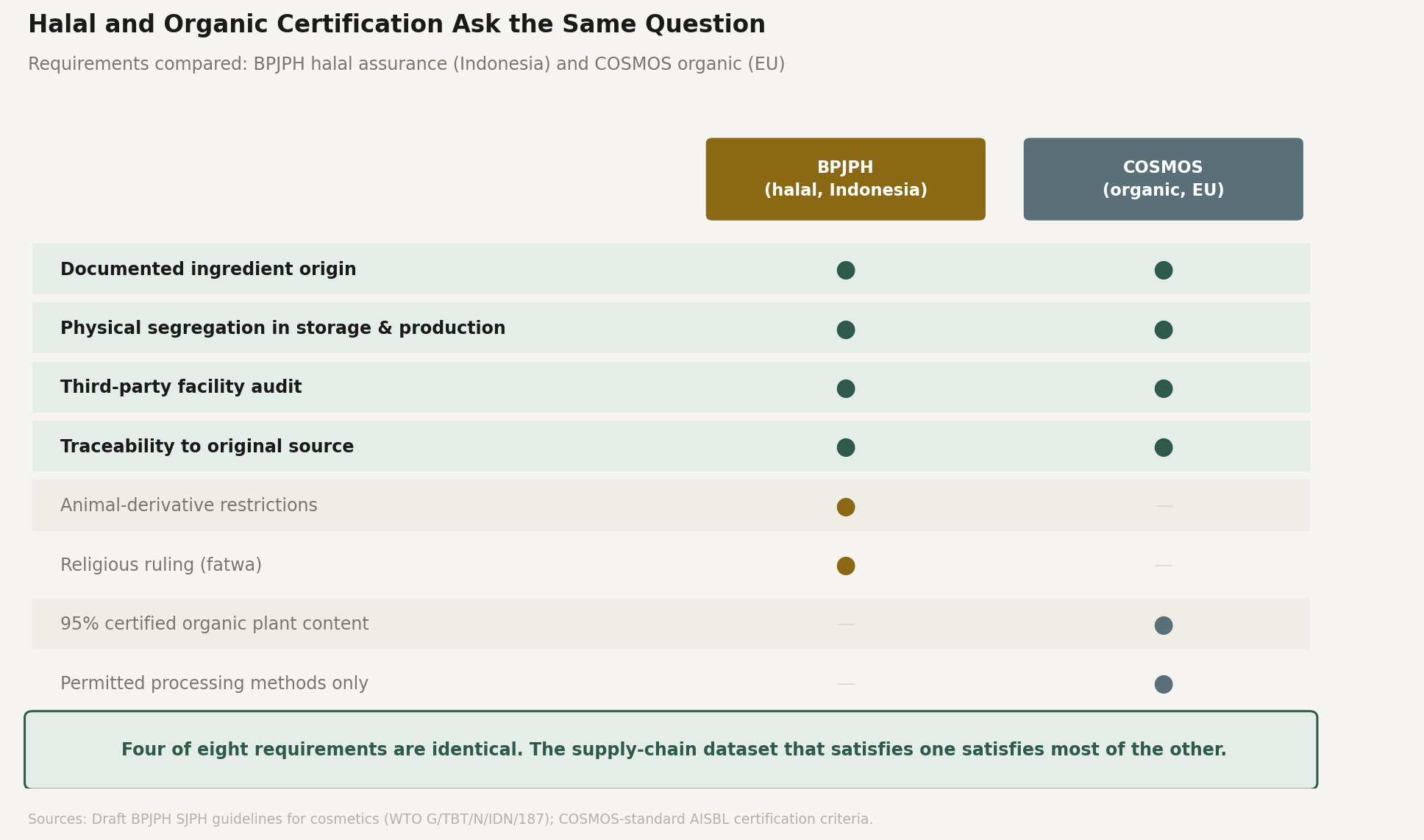The height and width of the screenshot is (840, 1424).
Task: Click the 'Requirements compared' subtitle text
Action: coord(406,64)
